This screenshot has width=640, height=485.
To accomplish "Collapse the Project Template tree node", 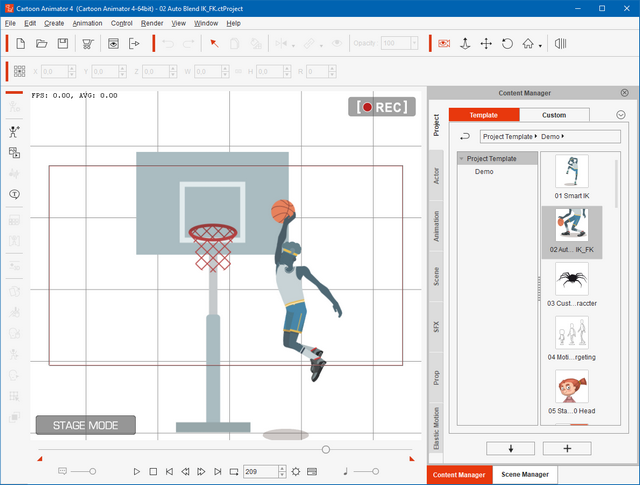I will [x=462, y=158].
